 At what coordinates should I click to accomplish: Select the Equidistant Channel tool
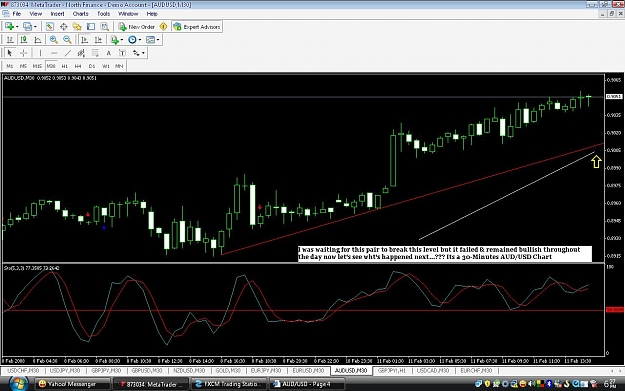tap(81, 53)
